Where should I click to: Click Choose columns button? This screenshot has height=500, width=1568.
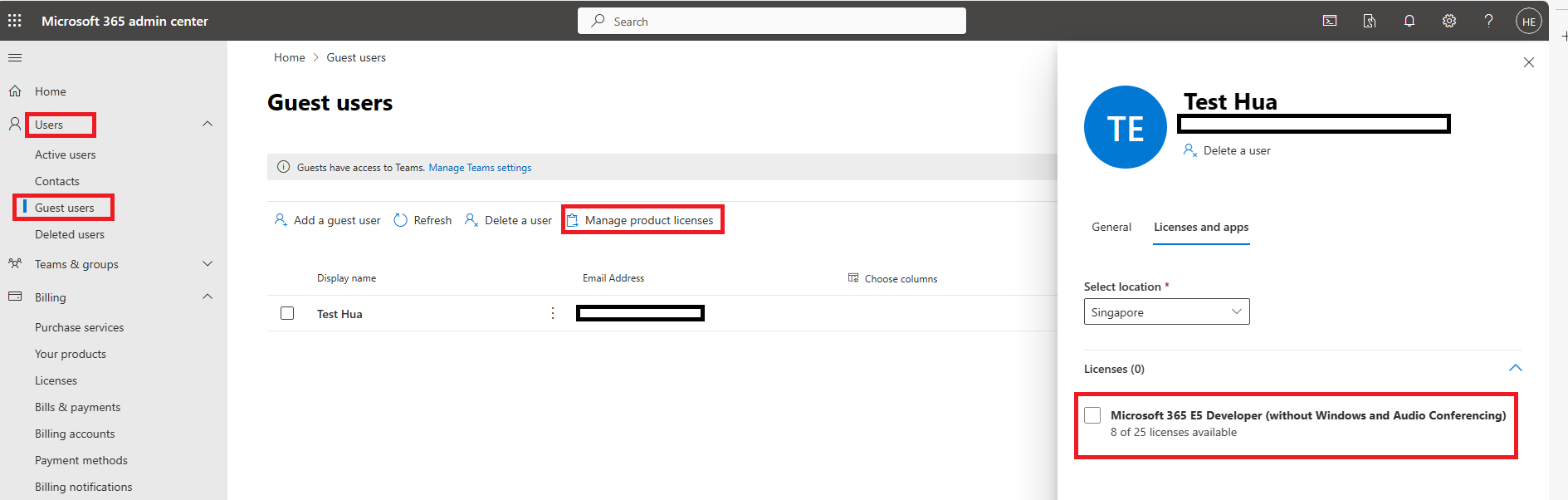point(892,278)
